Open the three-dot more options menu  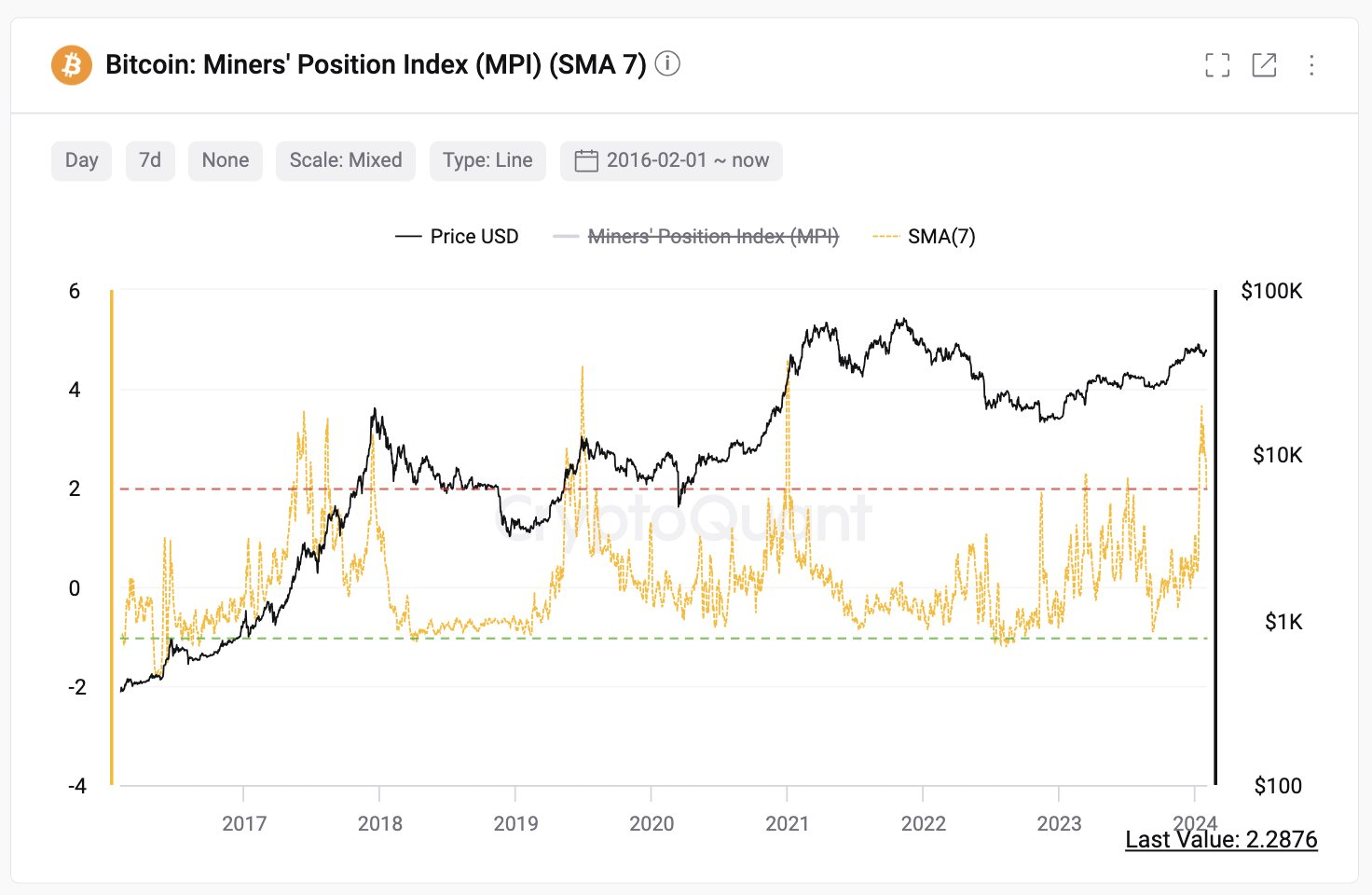pos(1311,64)
